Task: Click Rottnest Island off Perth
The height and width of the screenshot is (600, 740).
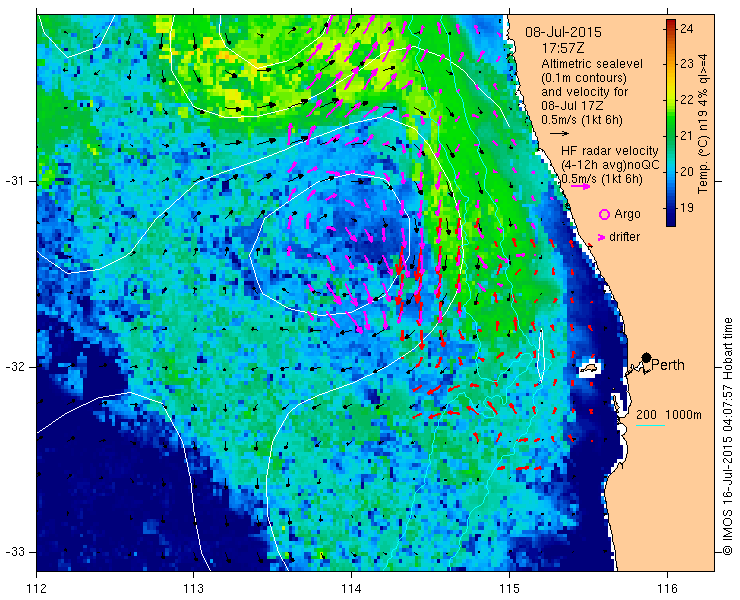Action: click(589, 367)
